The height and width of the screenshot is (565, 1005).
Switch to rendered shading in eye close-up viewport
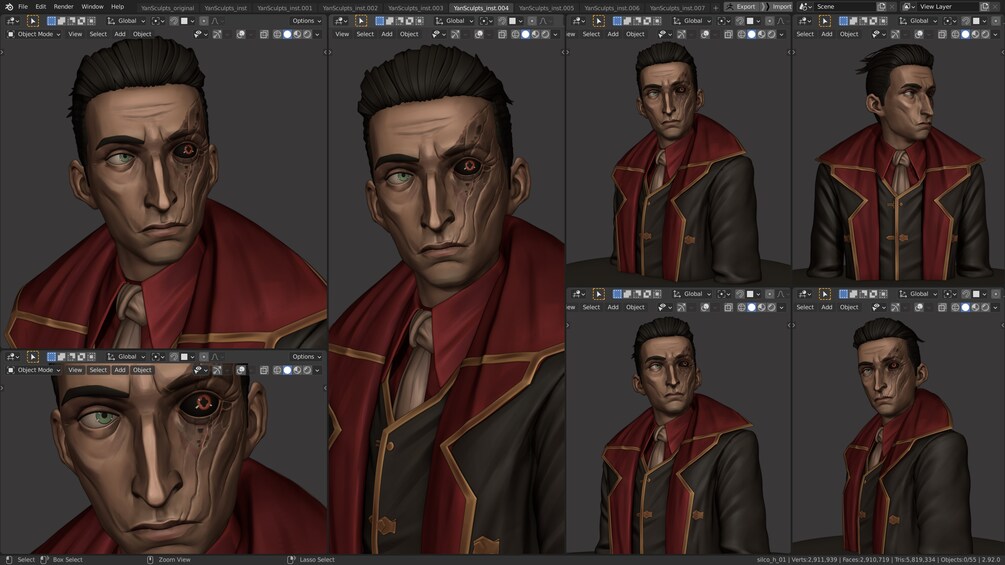pos(307,370)
